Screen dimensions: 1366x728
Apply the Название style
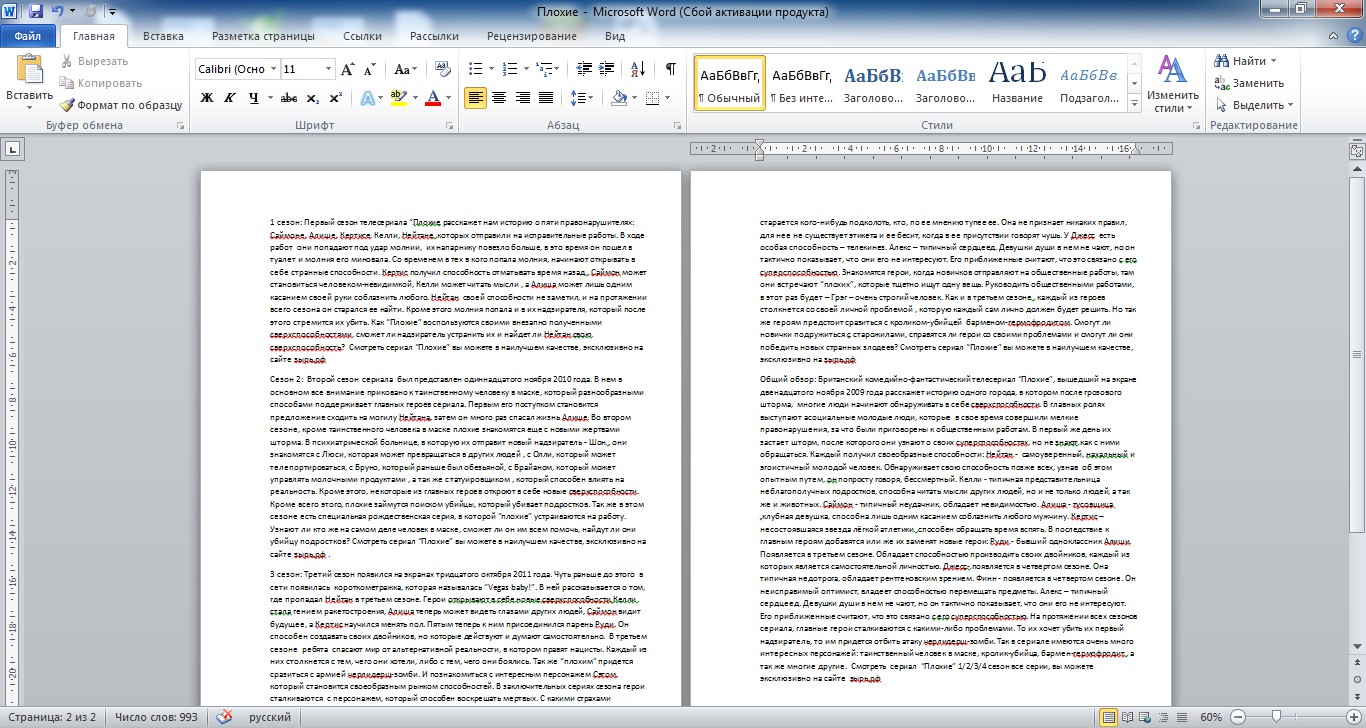pos(1017,83)
